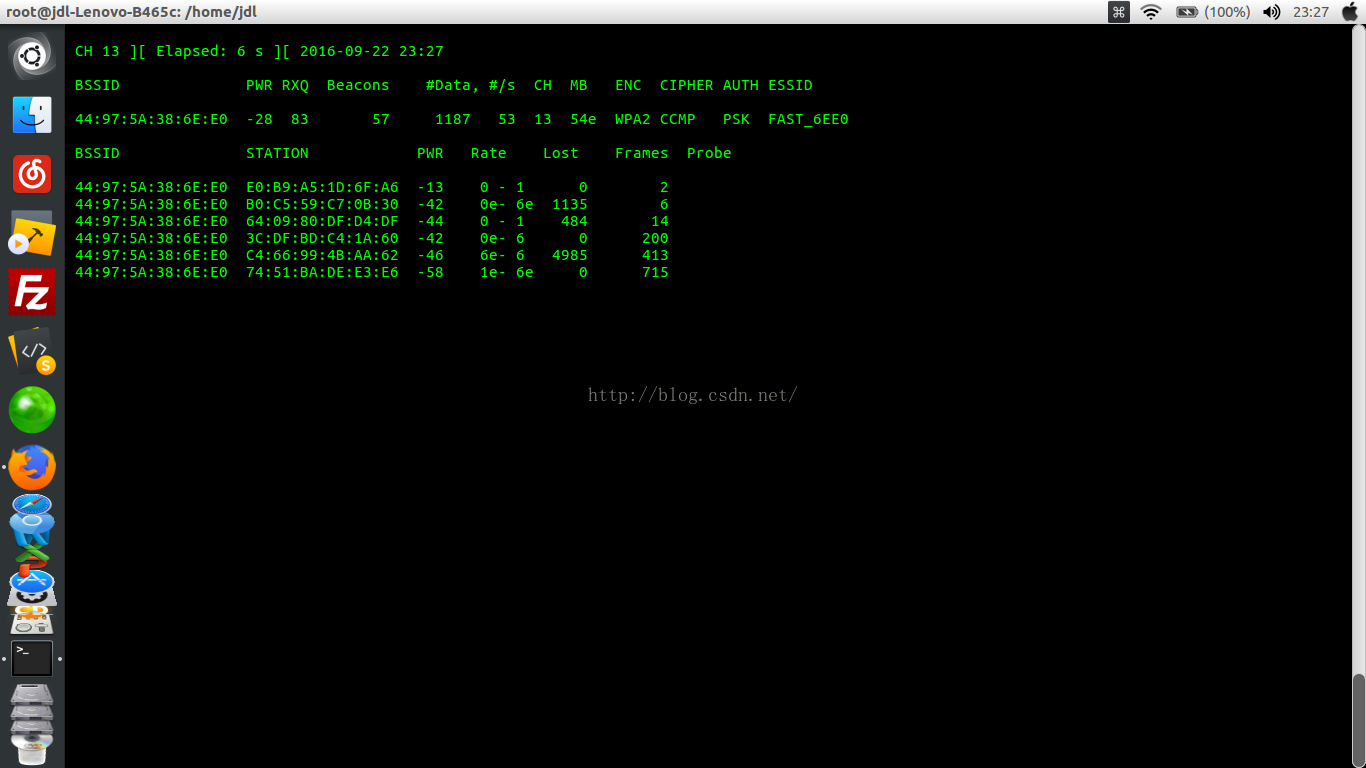Click the PSK auth value

point(736,119)
